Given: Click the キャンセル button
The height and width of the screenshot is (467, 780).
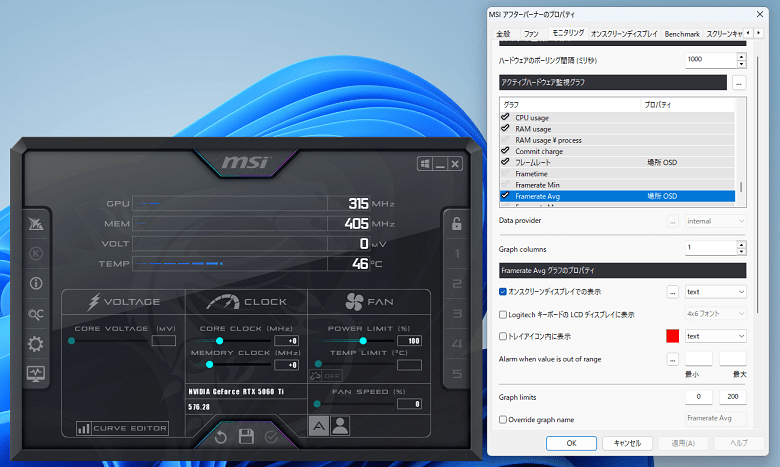Looking at the screenshot, I should click(627, 443).
